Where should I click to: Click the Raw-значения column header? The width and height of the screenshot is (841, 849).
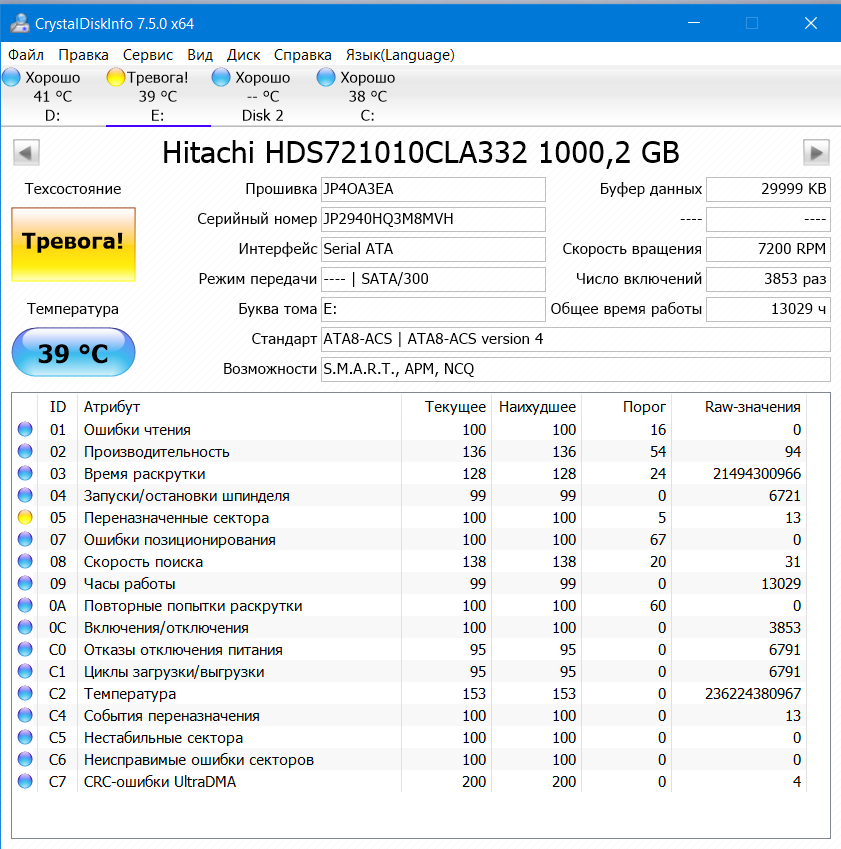(x=752, y=407)
